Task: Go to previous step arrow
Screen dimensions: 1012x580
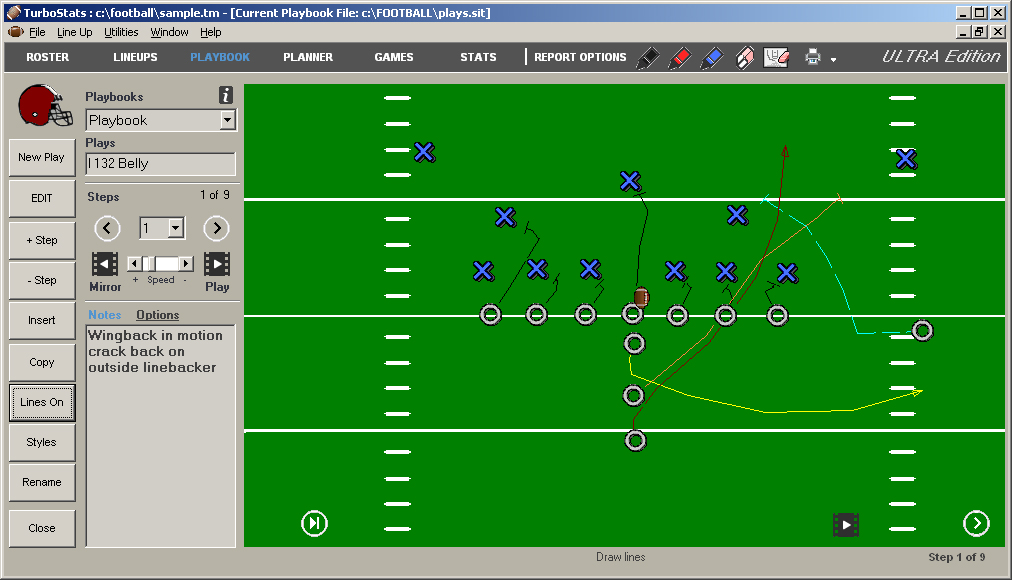Action: click(x=107, y=228)
